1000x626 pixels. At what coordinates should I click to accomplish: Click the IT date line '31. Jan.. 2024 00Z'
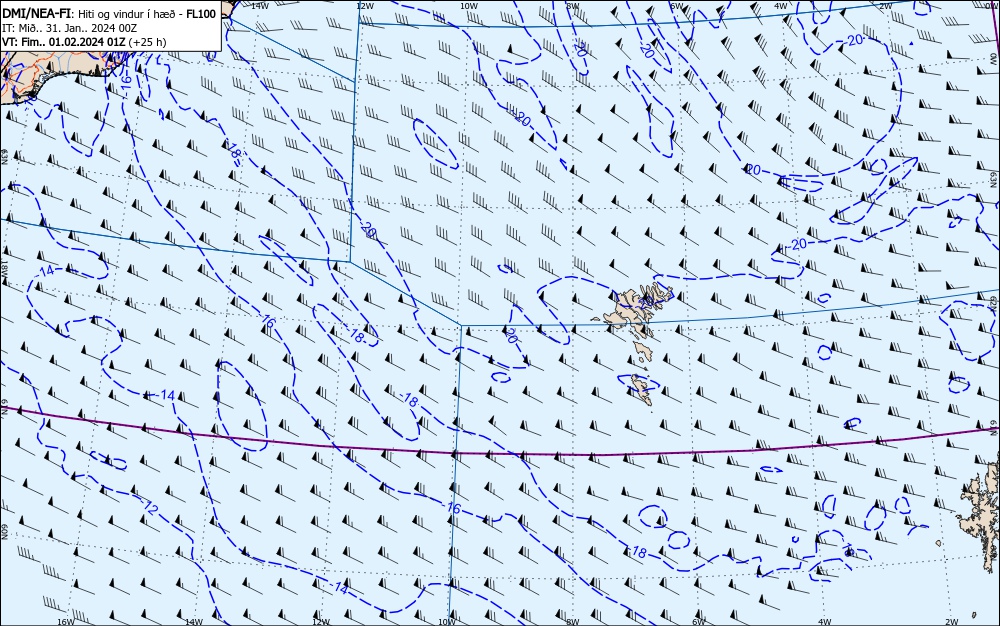point(91,28)
